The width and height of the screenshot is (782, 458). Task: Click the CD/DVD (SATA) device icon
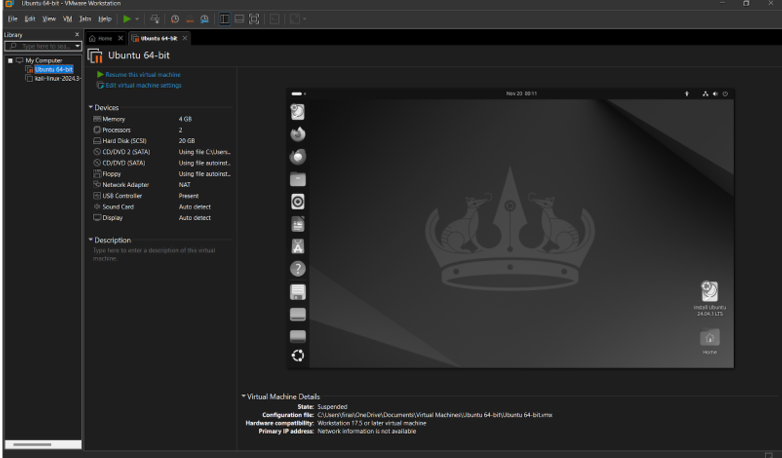97,163
